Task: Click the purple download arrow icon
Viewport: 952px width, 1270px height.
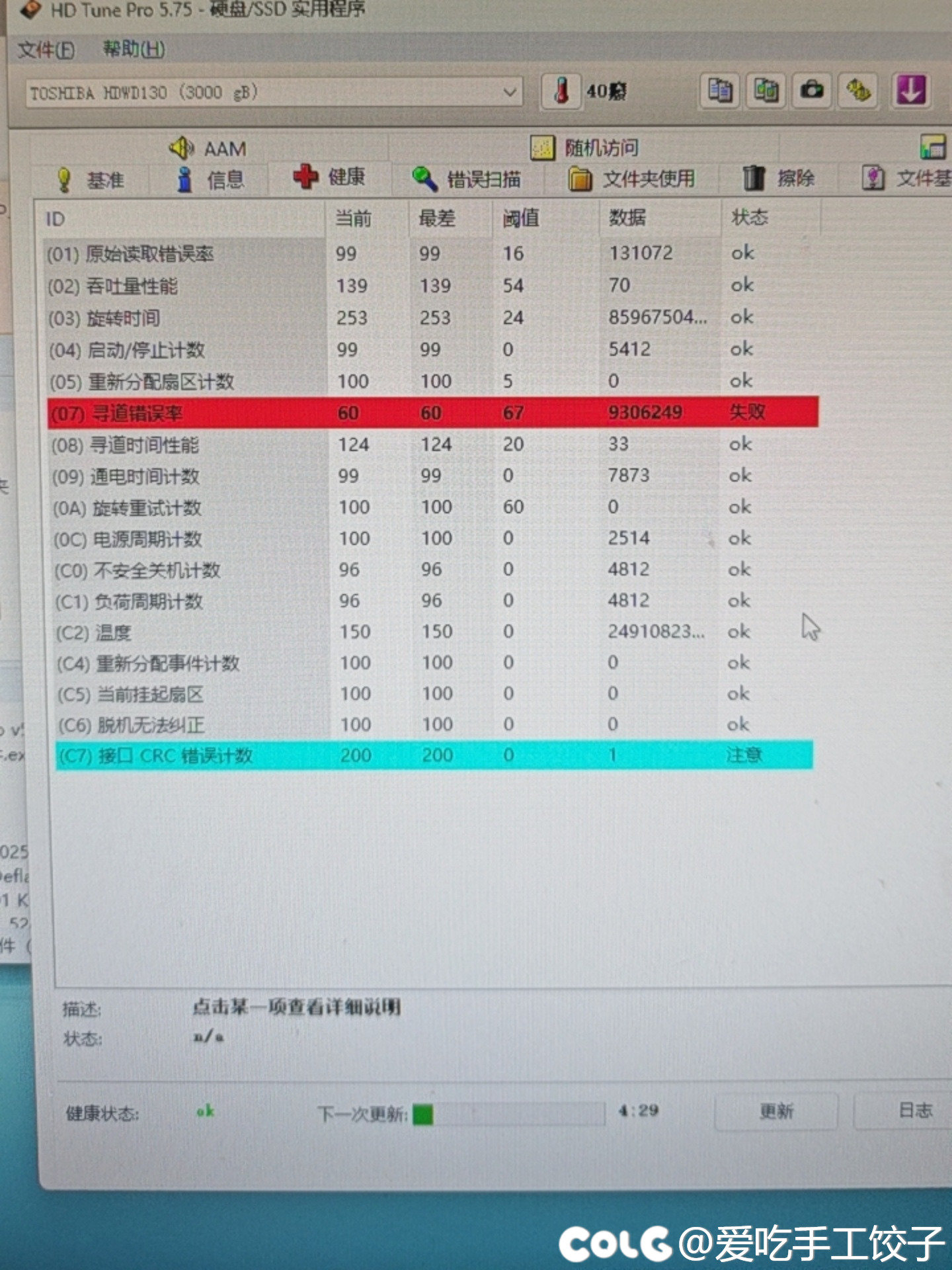Action: [x=912, y=90]
